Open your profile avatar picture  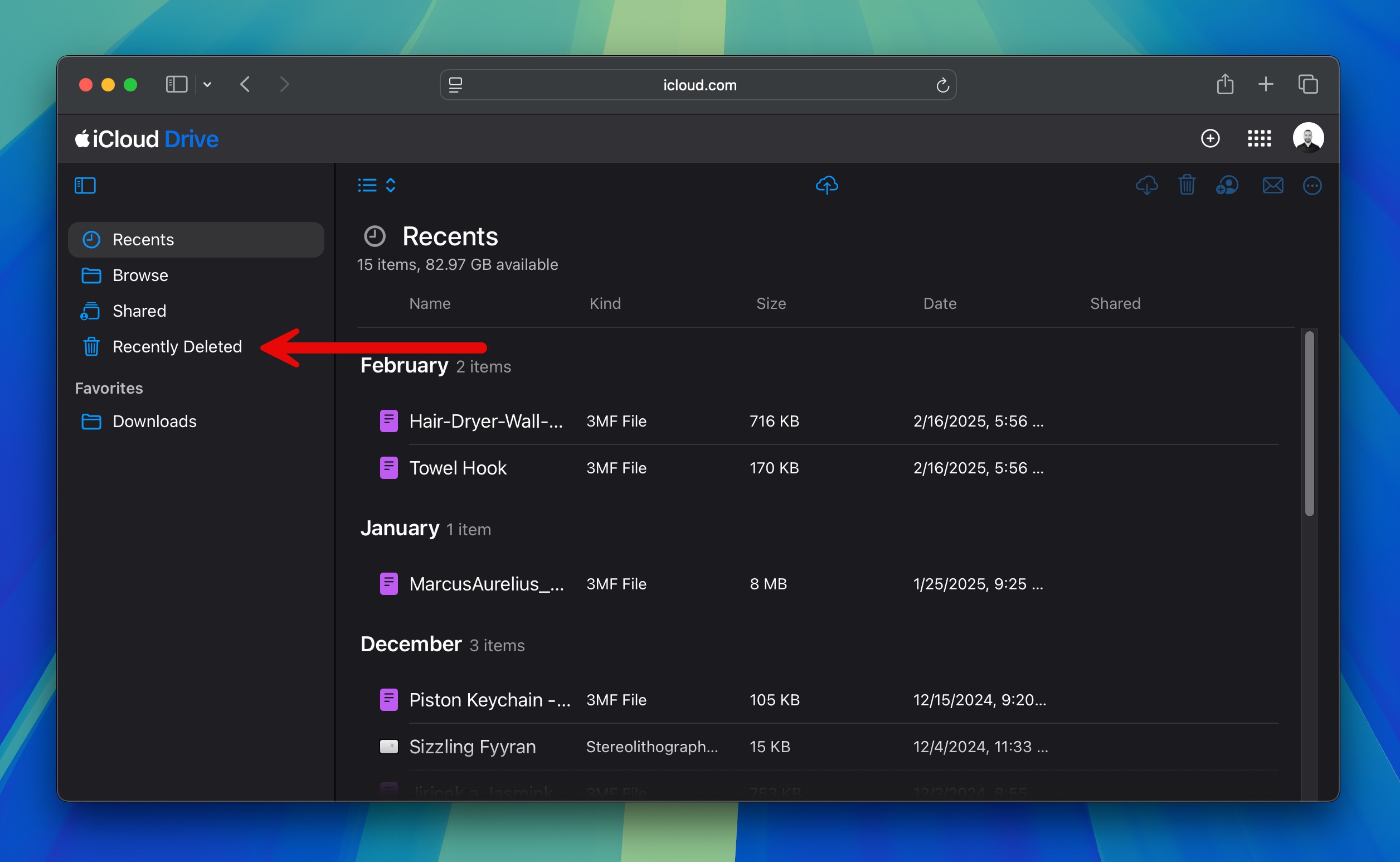[1309, 137]
